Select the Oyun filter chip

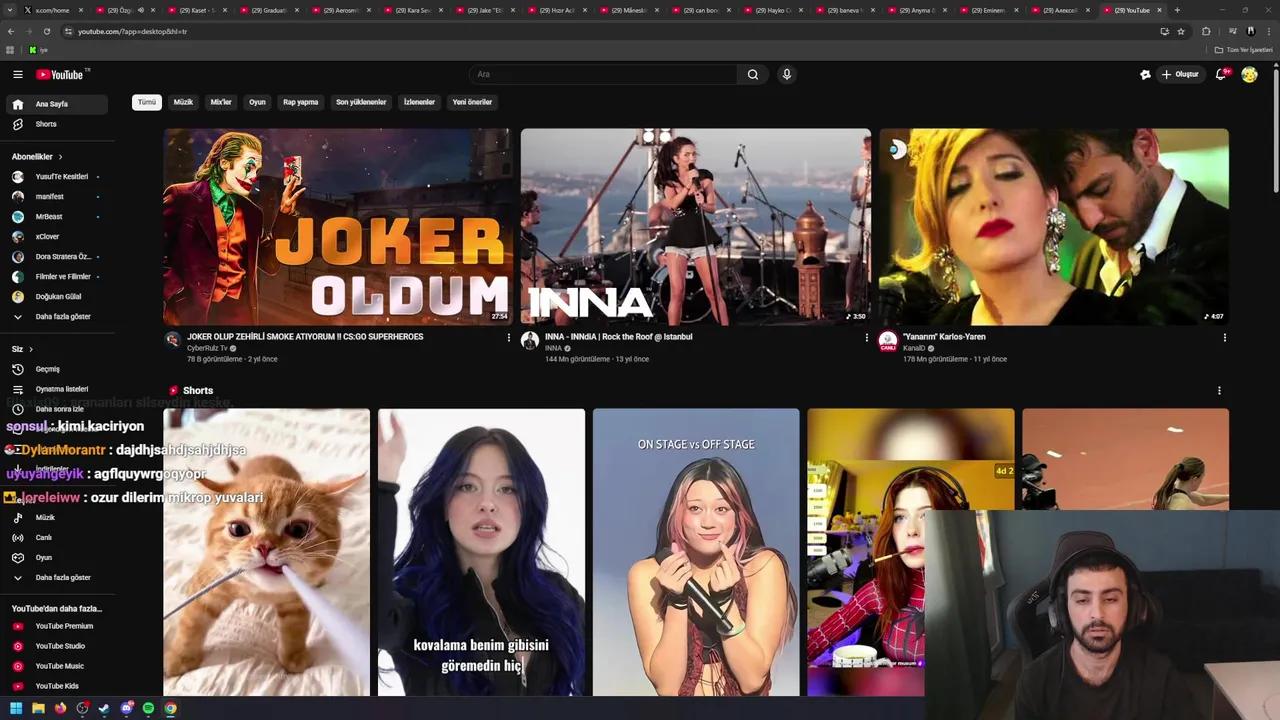257,102
